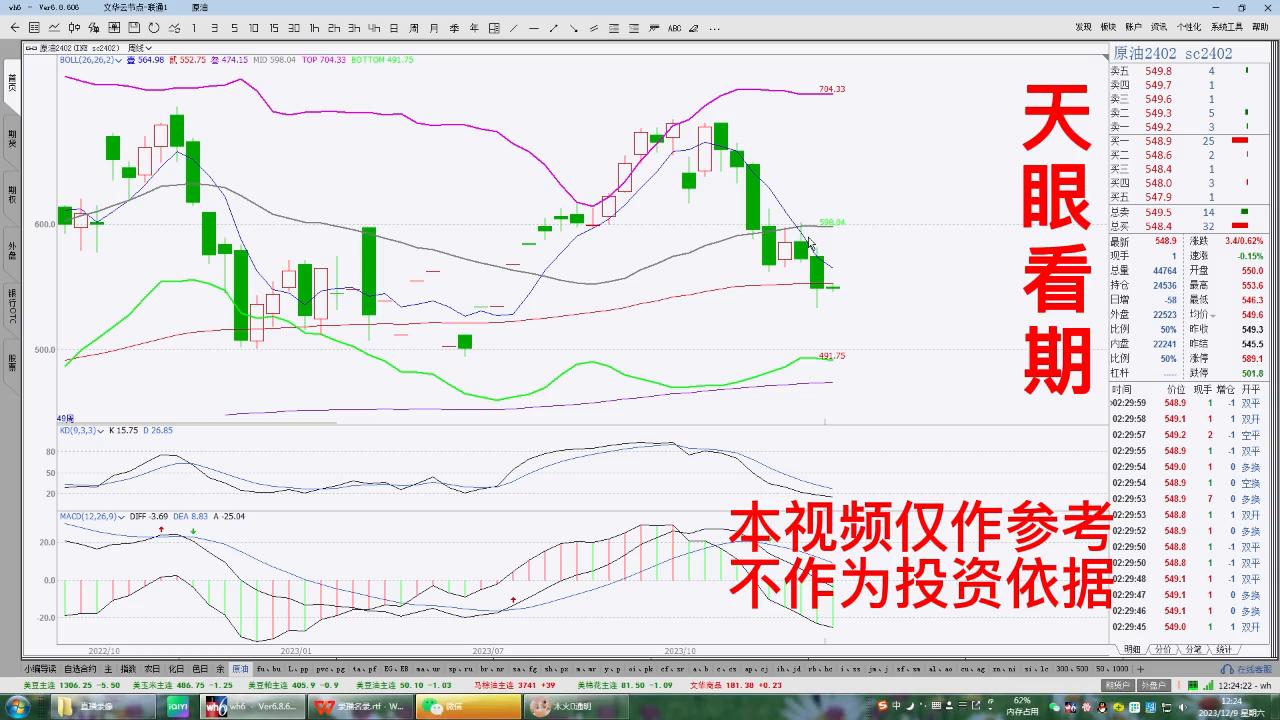Switch chart to yearly period 年
1280x720 pixels.
click(473, 28)
